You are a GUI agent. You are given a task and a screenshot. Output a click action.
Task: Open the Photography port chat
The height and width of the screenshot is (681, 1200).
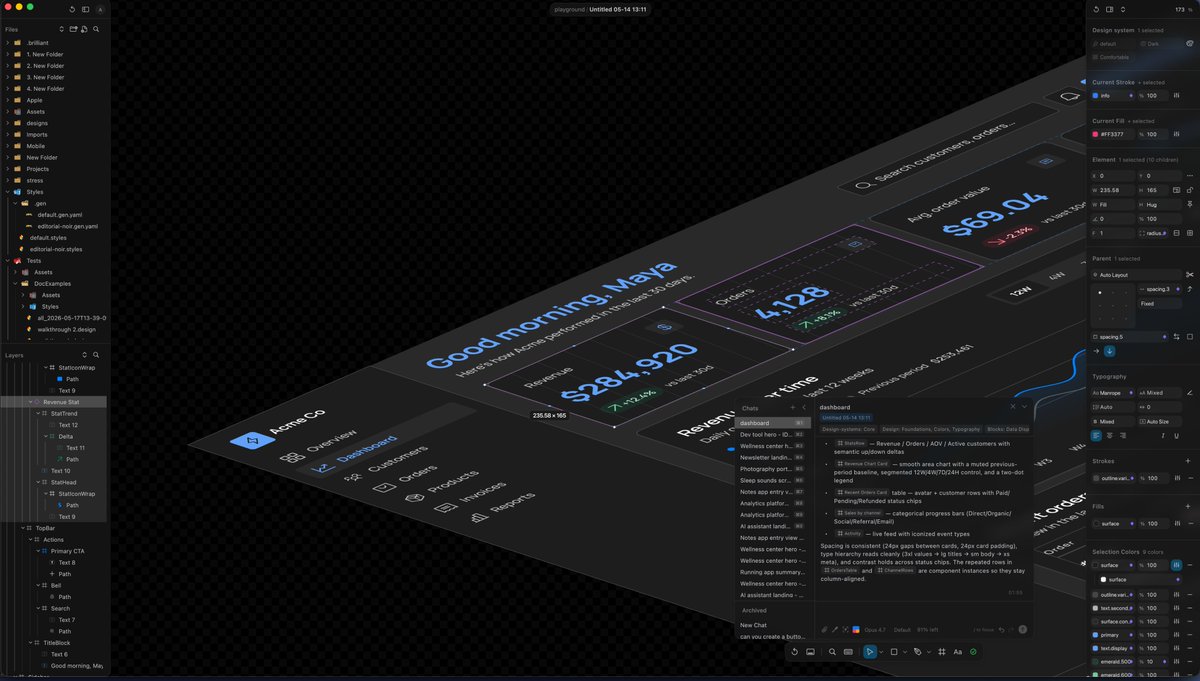click(x=771, y=469)
